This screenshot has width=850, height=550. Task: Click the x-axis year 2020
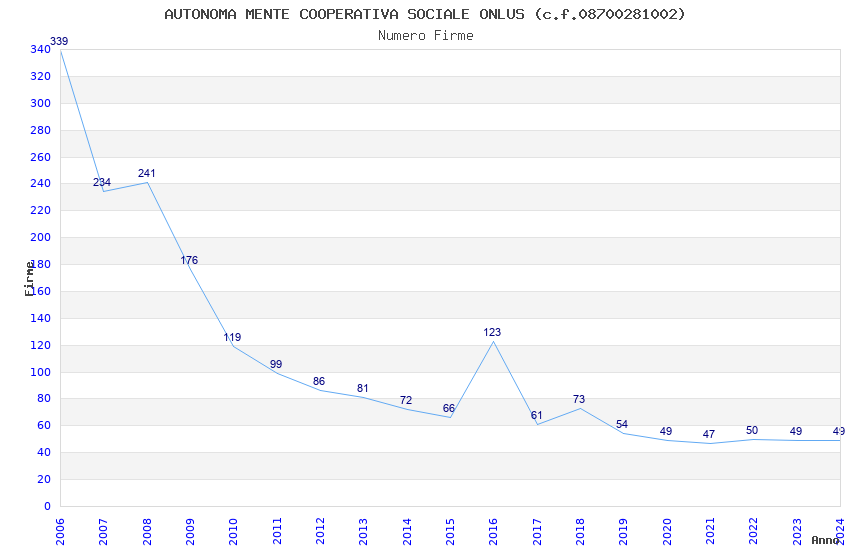pos(667,532)
